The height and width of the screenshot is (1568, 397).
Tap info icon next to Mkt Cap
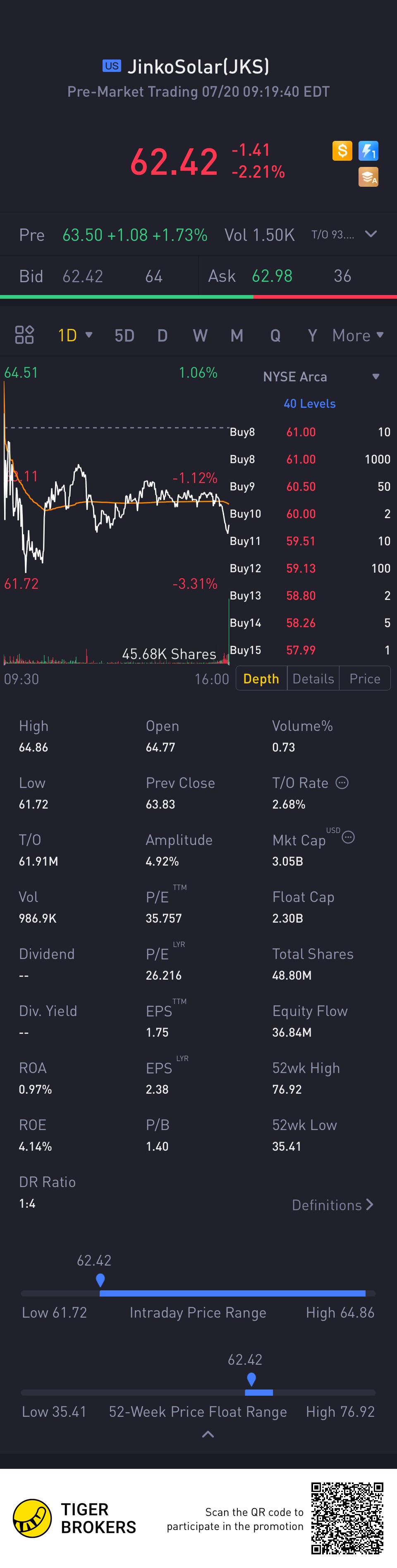(348, 838)
